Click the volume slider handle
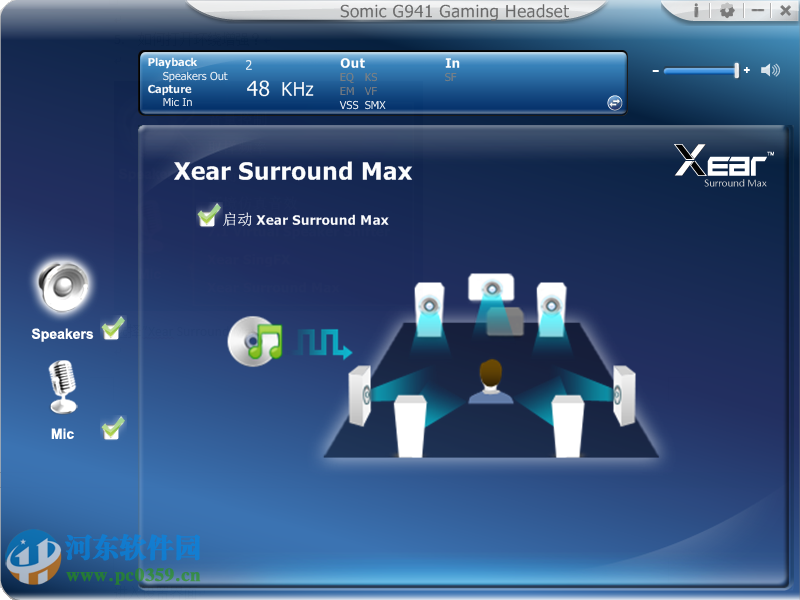 pyautogui.click(x=736, y=70)
